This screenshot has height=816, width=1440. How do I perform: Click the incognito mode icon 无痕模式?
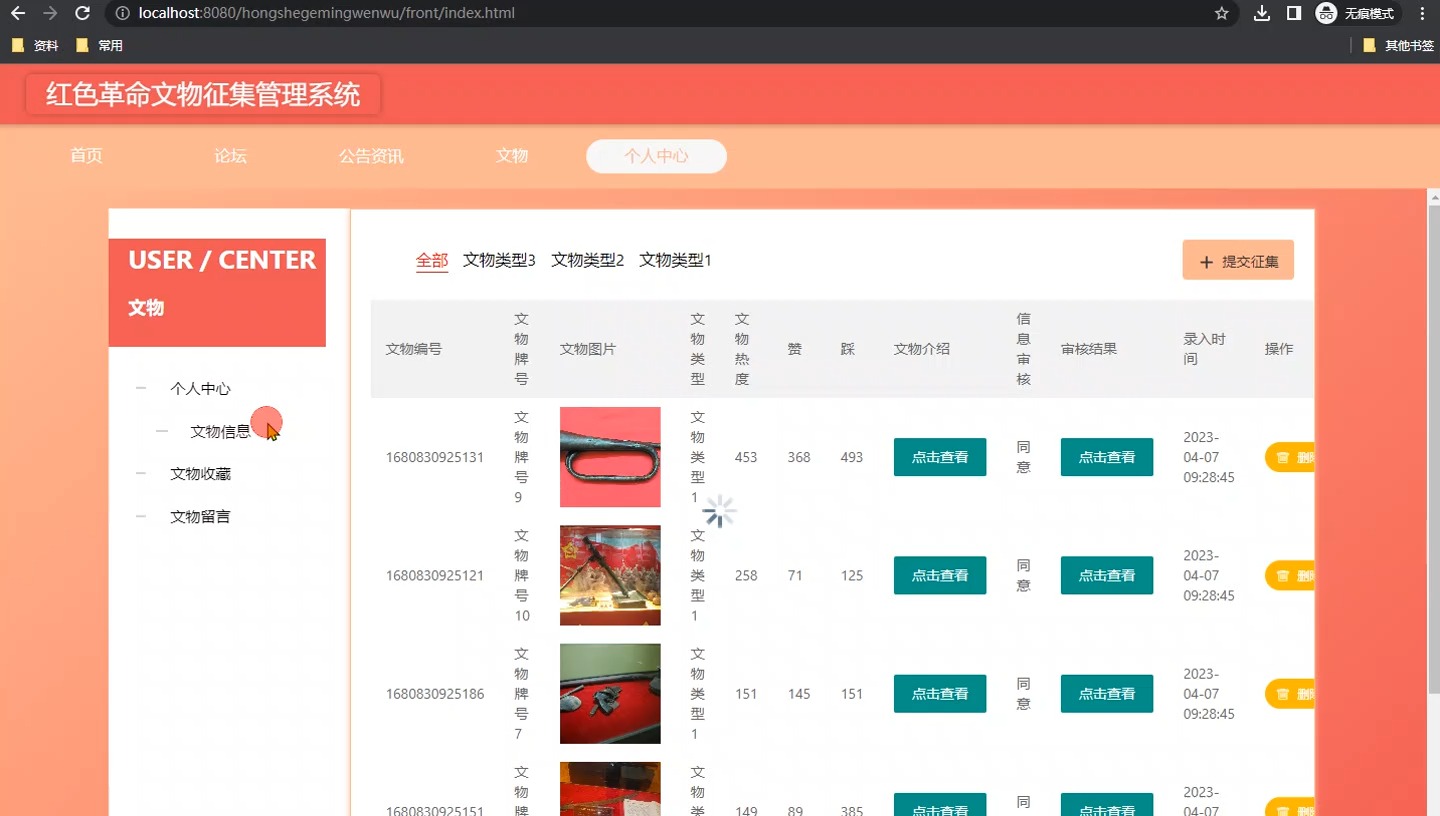(x=1356, y=14)
